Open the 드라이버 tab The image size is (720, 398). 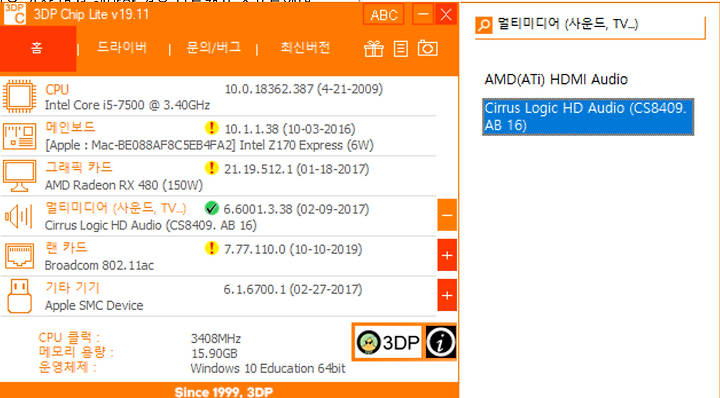122,48
